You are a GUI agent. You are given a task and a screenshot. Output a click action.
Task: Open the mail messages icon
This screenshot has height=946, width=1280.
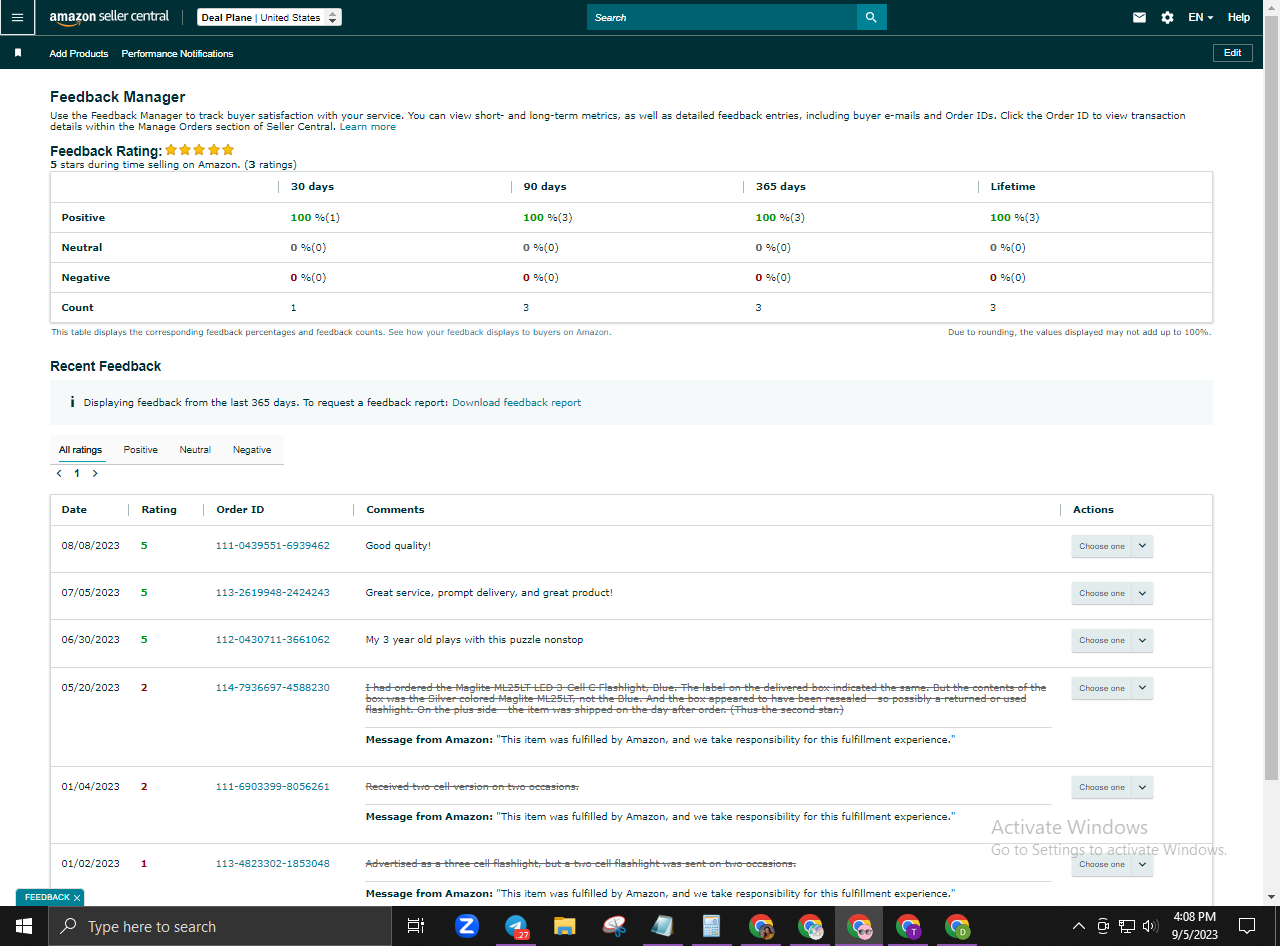pyautogui.click(x=1139, y=17)
